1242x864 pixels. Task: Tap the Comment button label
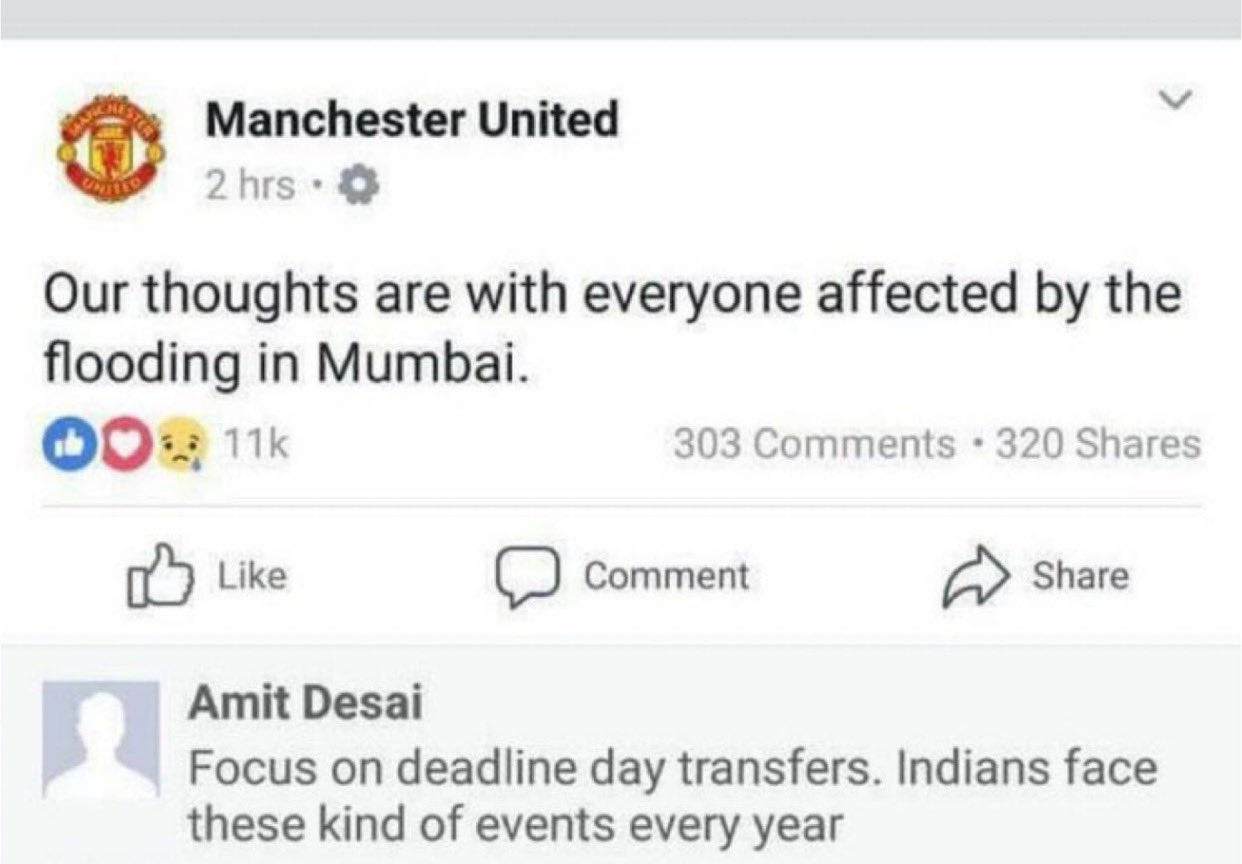666,577
